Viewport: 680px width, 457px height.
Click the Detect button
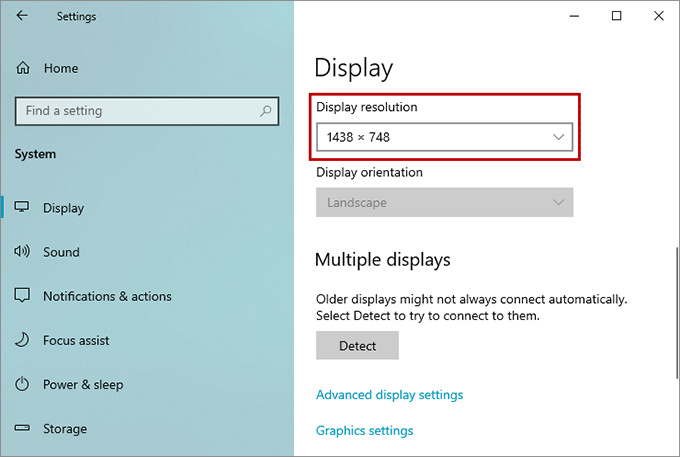click(x=357, y=346)
